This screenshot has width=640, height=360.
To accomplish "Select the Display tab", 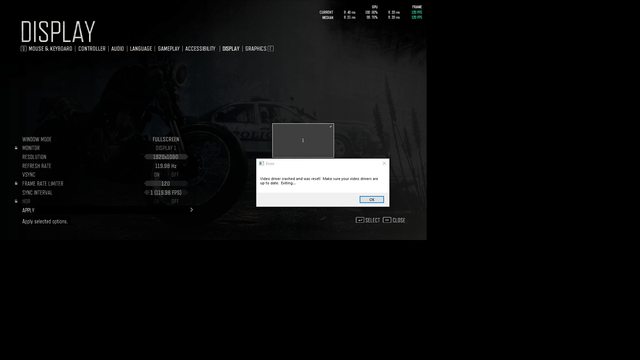I will (231, 49).
